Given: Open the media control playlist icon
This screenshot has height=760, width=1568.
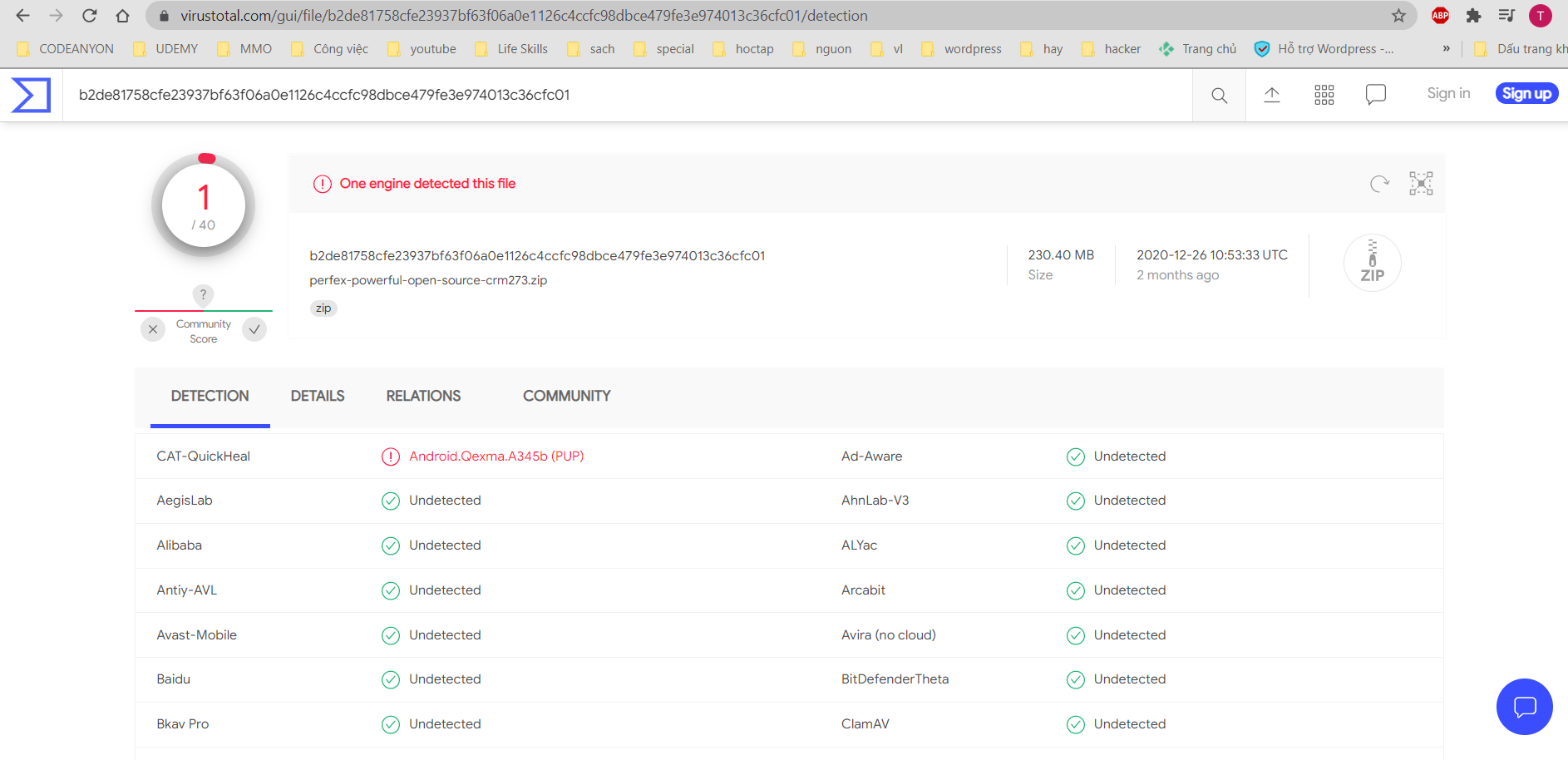Looking at the screenshot, I should [x=1506, y=15].
